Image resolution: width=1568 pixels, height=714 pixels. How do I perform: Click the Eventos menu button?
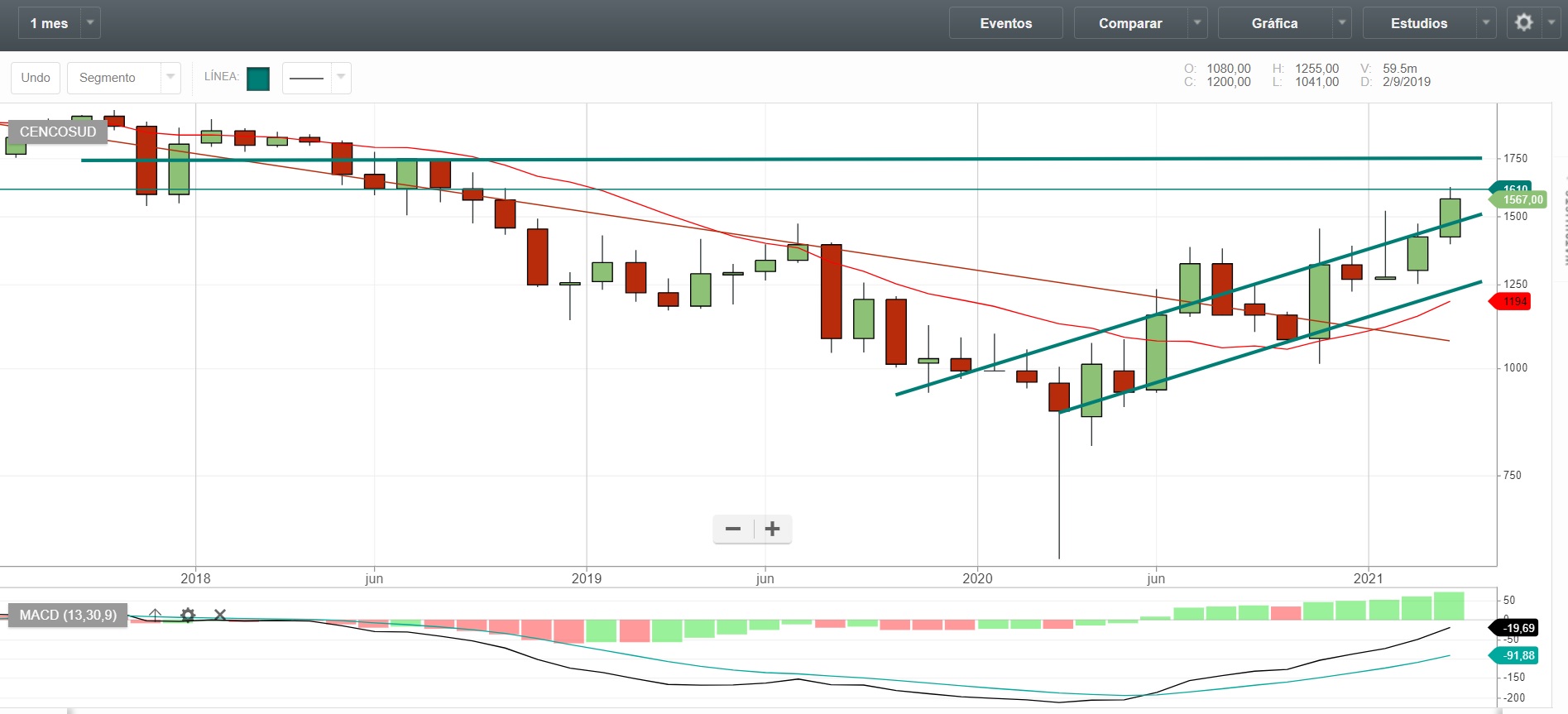1006,23
